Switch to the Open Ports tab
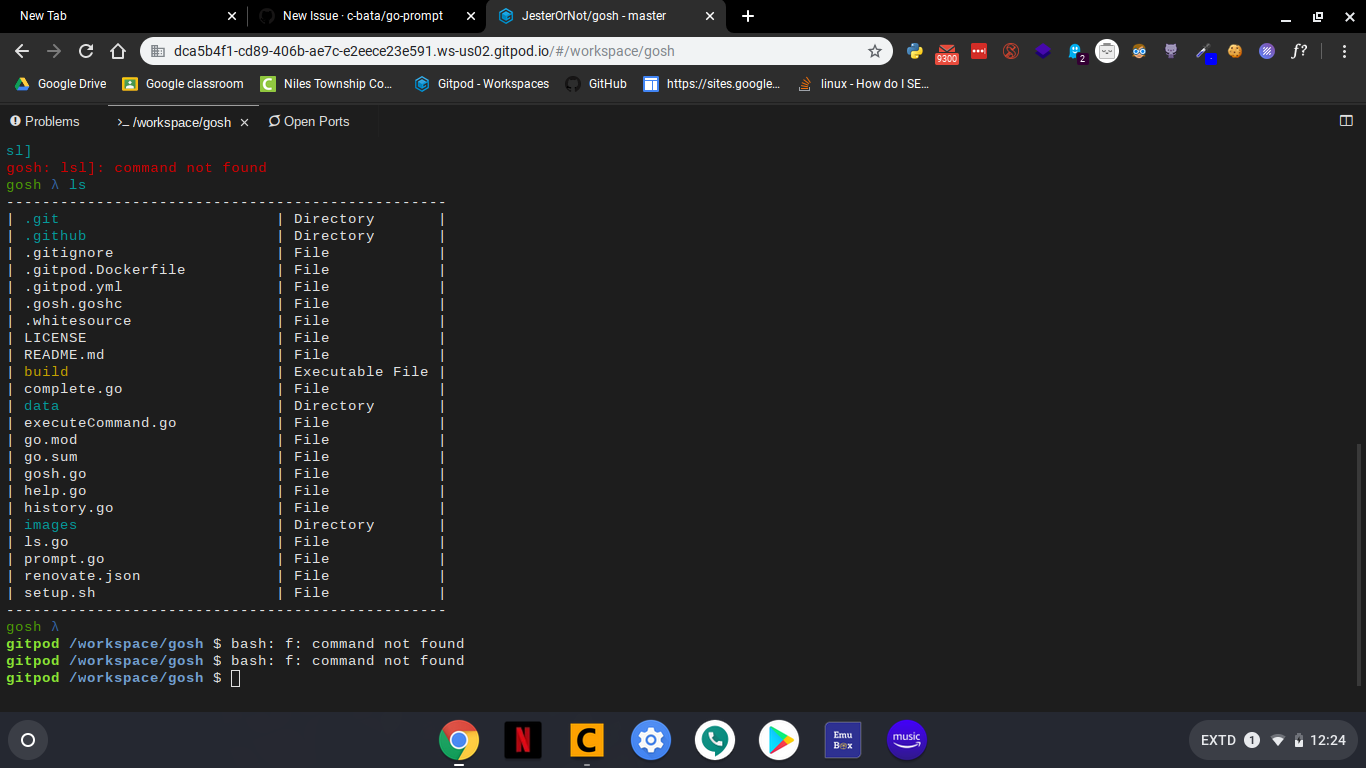Viewport: 1366px width, 768px height. (x=309, y=121)
